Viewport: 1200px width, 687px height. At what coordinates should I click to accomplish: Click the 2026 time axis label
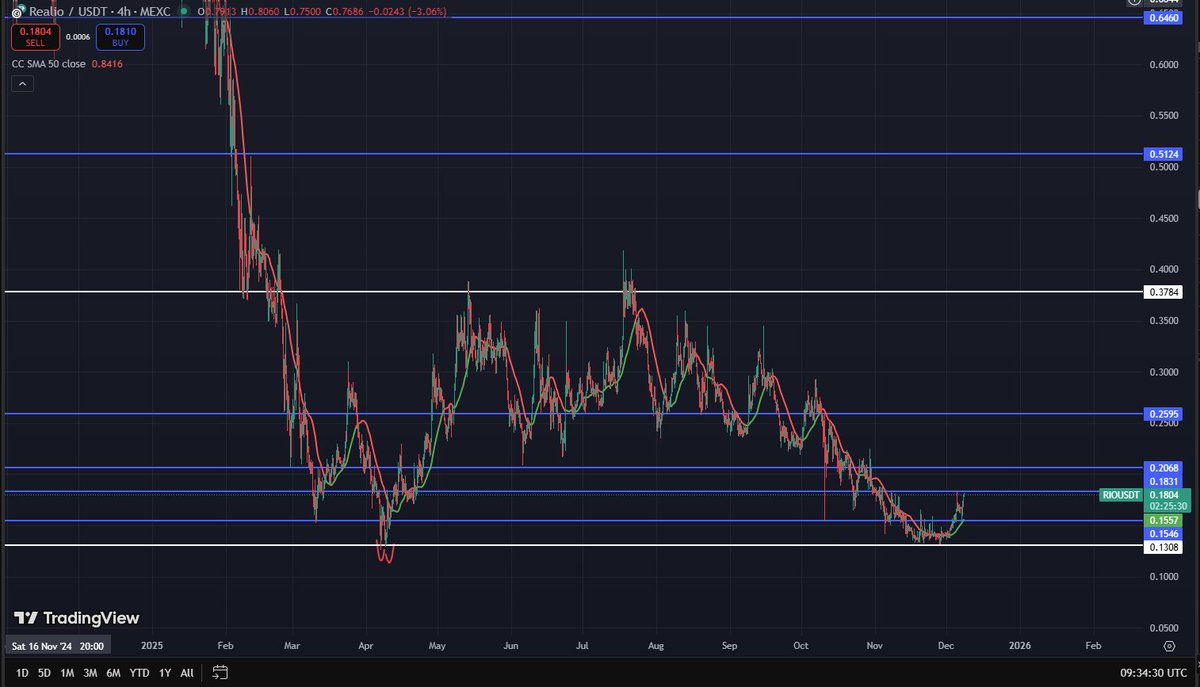(x=1020, y=646)
